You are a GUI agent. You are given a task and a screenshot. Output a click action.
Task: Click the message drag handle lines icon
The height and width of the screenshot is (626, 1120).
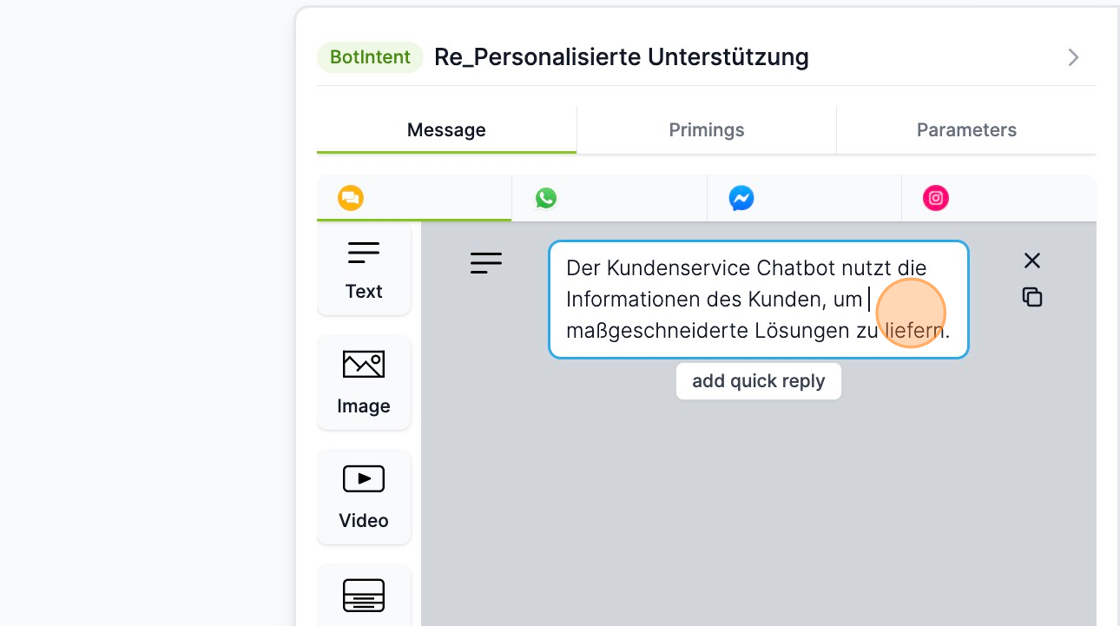click(486, 263)
